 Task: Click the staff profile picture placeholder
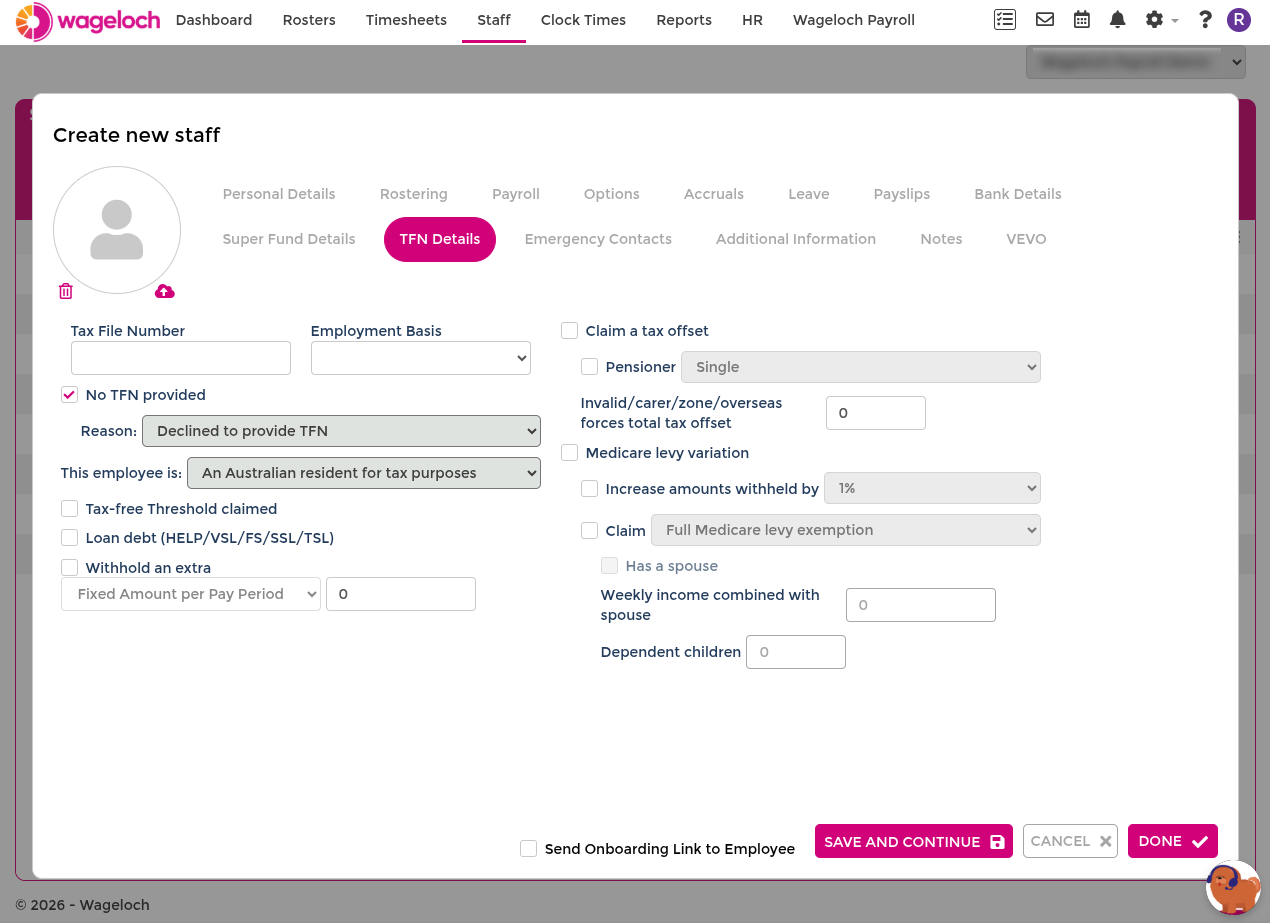tap(117, 230)
